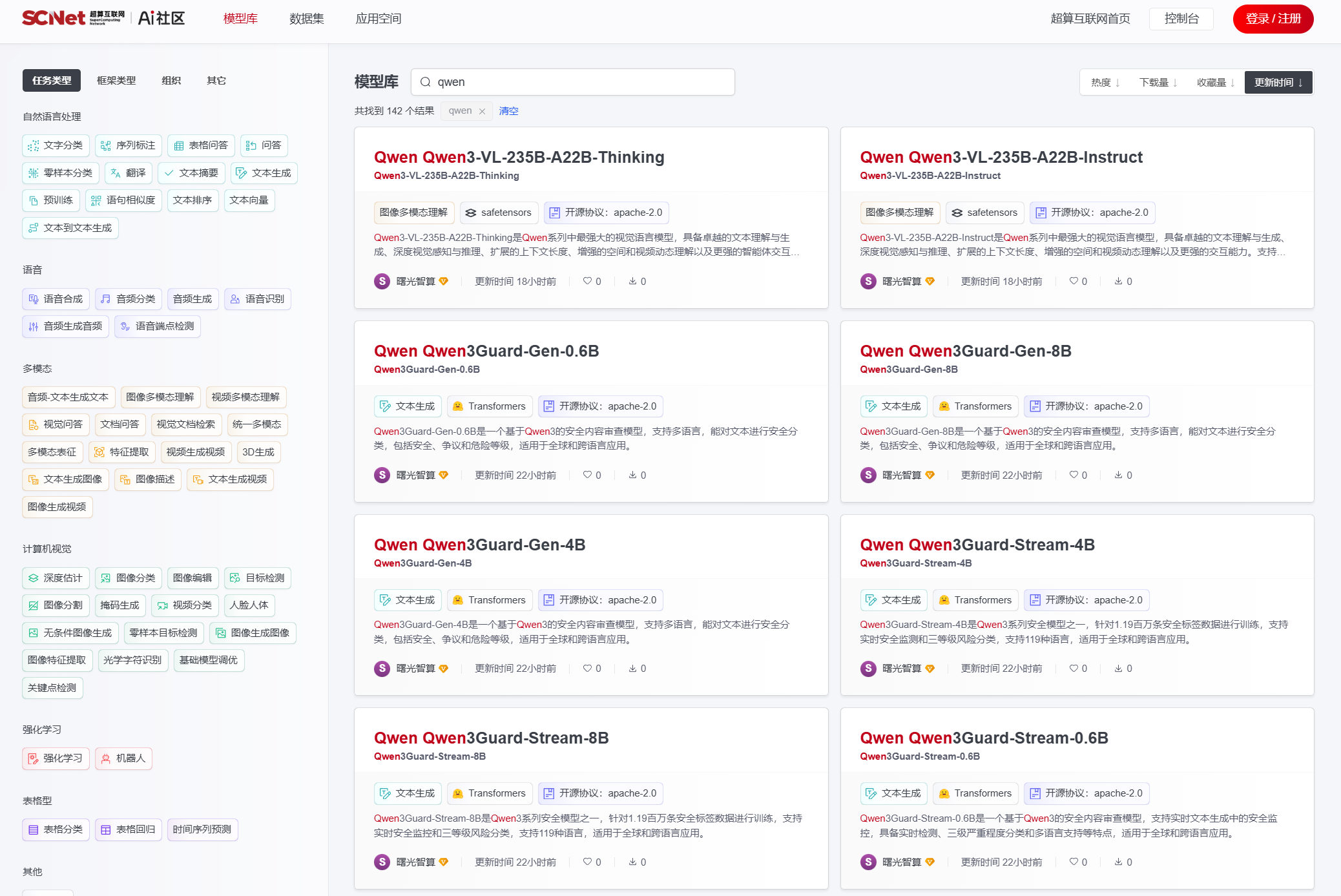Viewport: 1341px width, 896px height.
Task: Click in the model search field
Action: click(x=573, y=82)
